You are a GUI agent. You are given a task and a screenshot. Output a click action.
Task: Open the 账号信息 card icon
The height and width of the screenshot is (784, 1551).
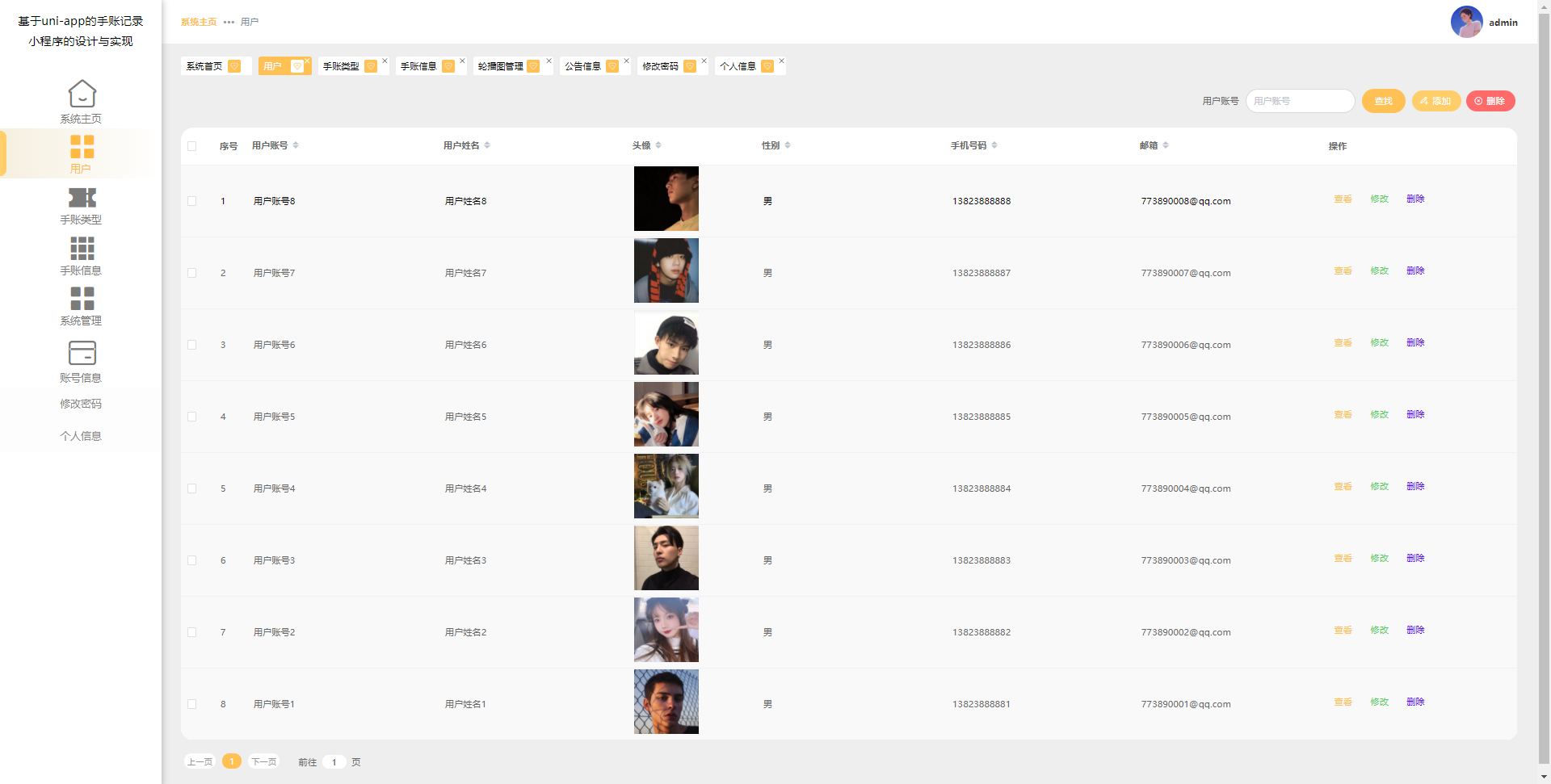[x=82, y=353]
